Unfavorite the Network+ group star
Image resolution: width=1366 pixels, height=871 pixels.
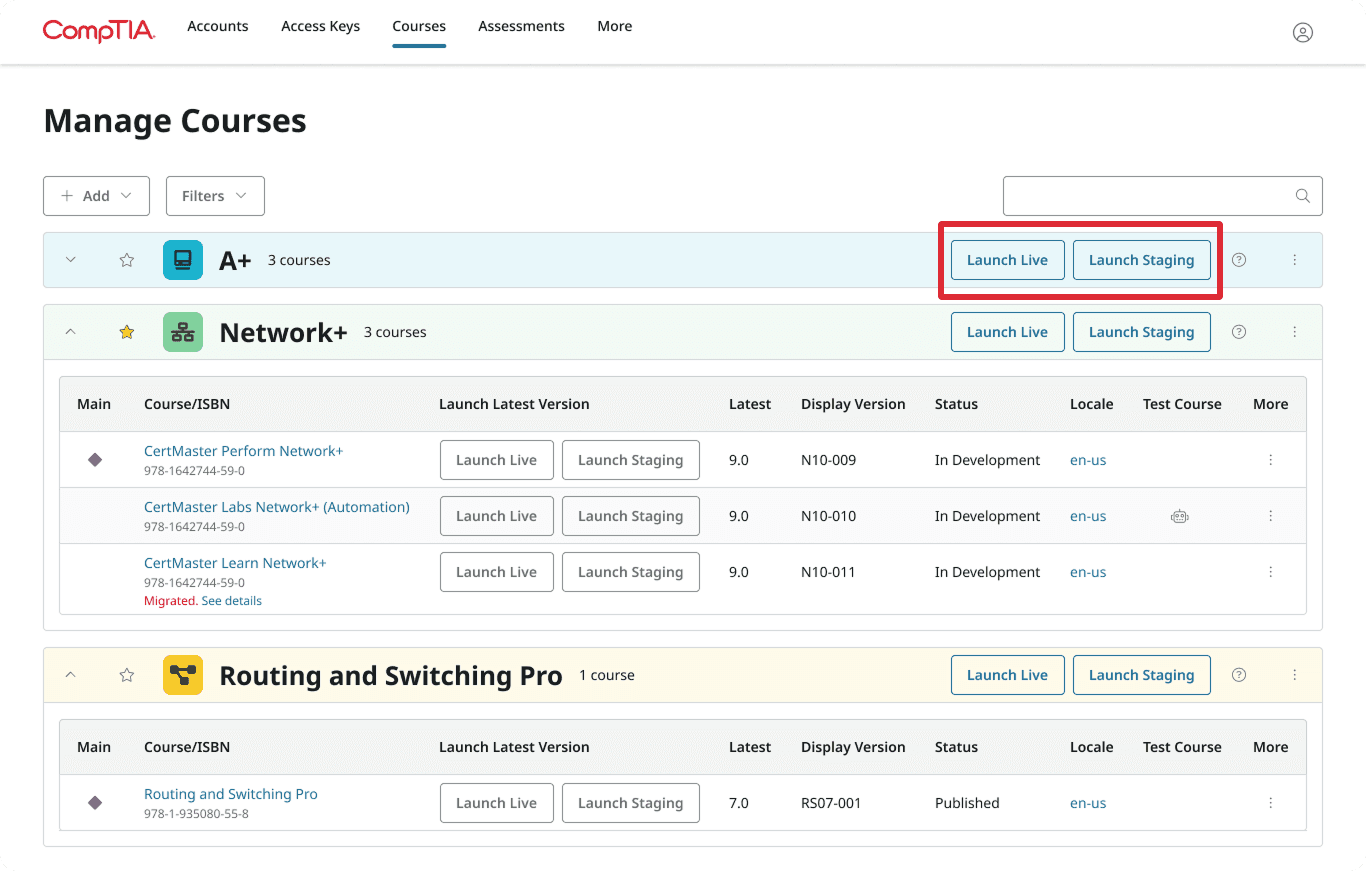point(127,332)
